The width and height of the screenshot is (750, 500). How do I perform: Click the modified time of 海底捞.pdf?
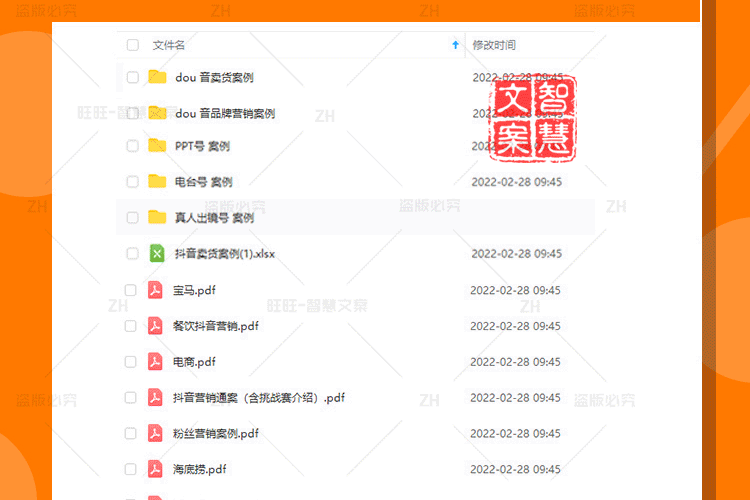[515, 469]
